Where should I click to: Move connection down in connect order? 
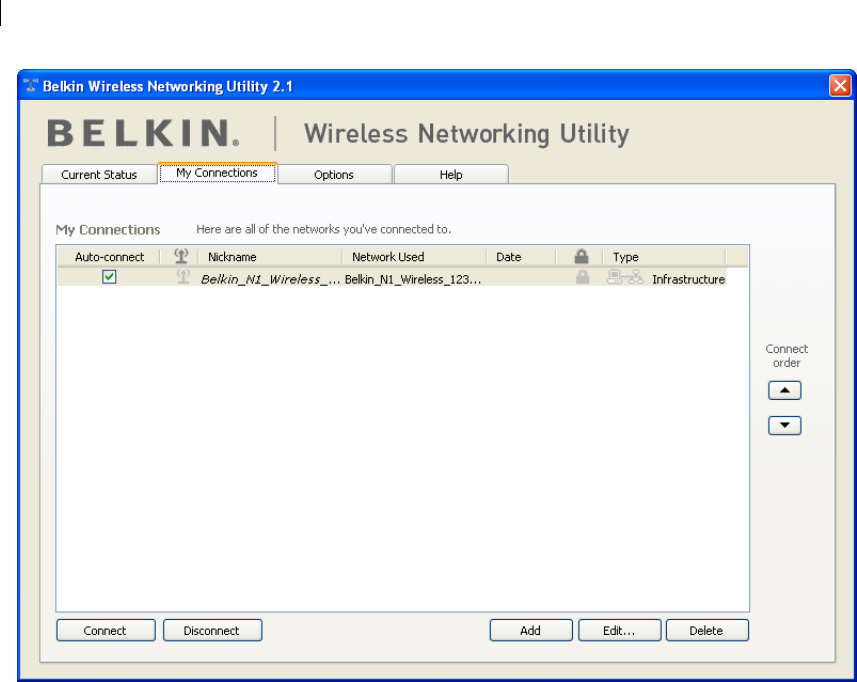(x=784, y=425)
